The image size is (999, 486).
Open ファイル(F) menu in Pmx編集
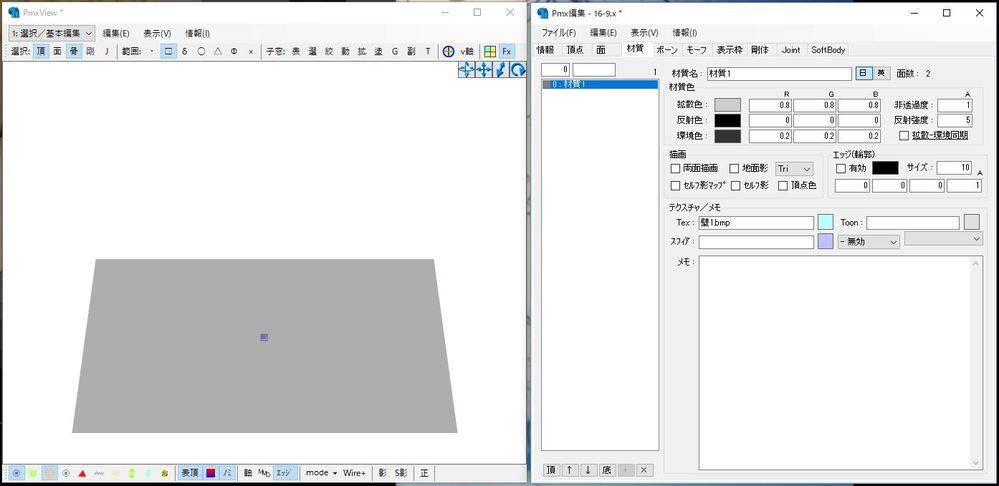(559, 32)
